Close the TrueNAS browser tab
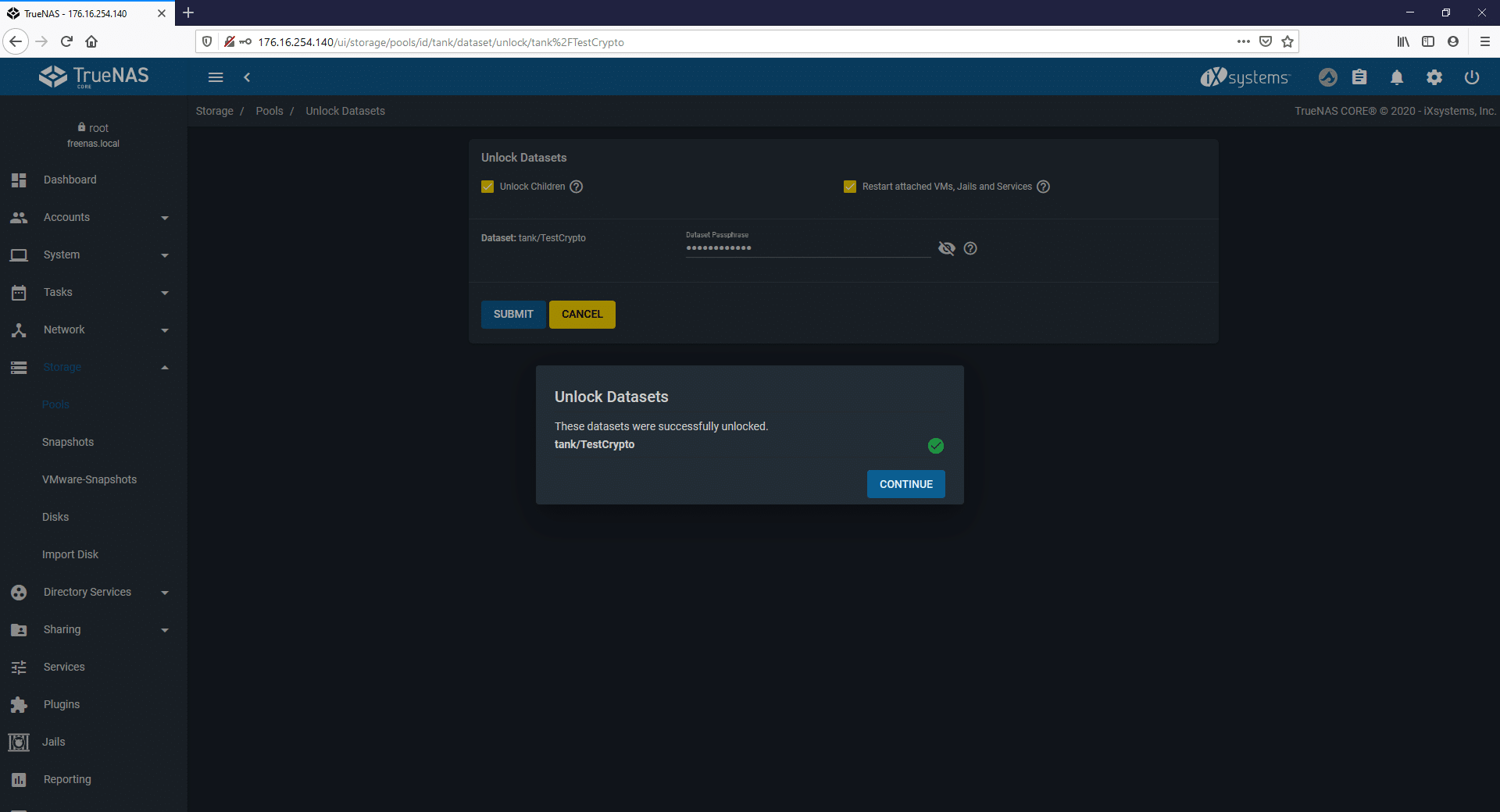Screen dimensions: 1500x812 click(x=161, y=13)
